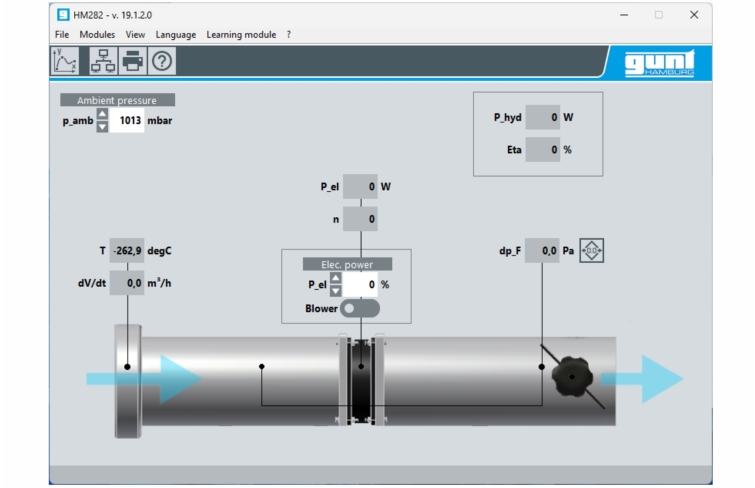This screenshot has width=755, height=488.
Task: Open the Modules menu
Action: point(98,34)
